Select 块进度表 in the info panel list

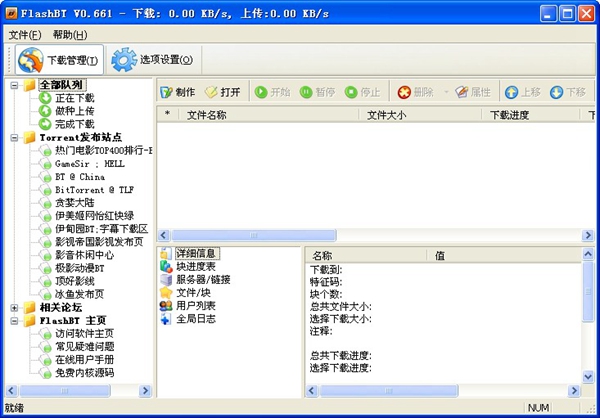coord(195,267)
